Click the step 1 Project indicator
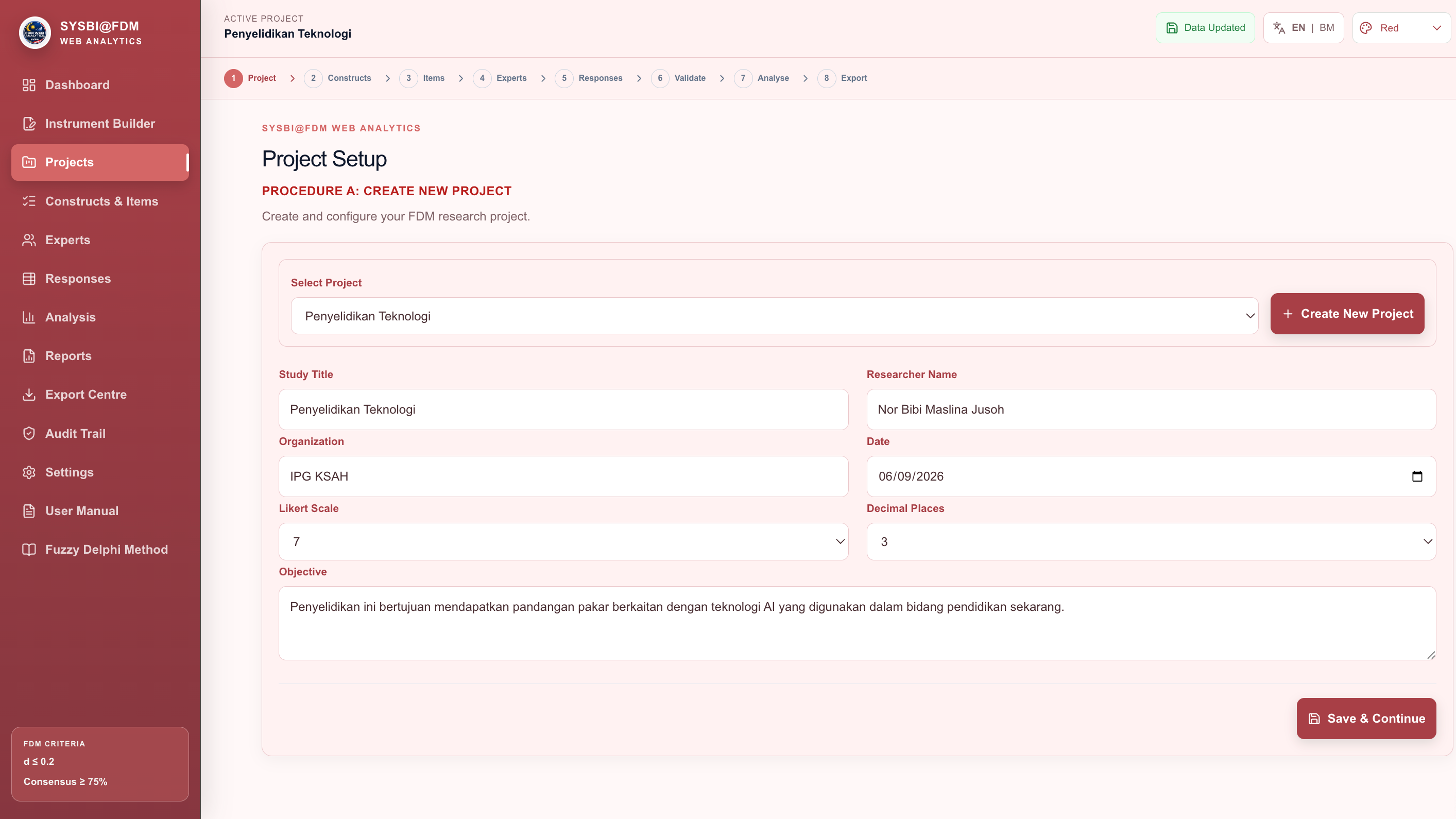The height and width of the screenshot is (819, 1456). coord(250,78)
